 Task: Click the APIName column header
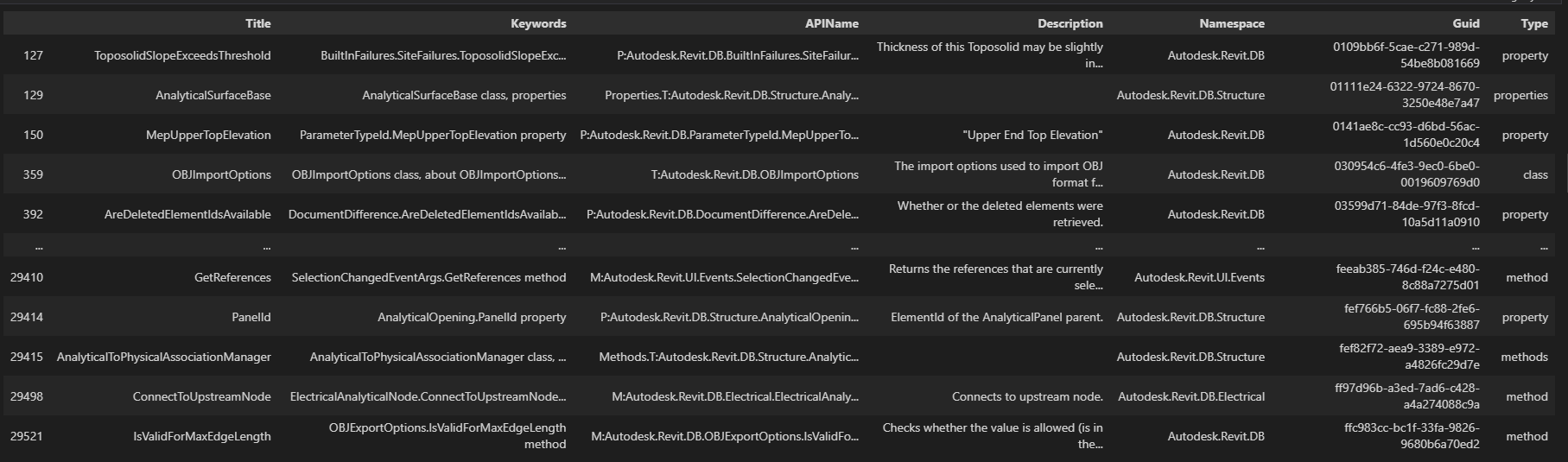click(x=831, y=23)
